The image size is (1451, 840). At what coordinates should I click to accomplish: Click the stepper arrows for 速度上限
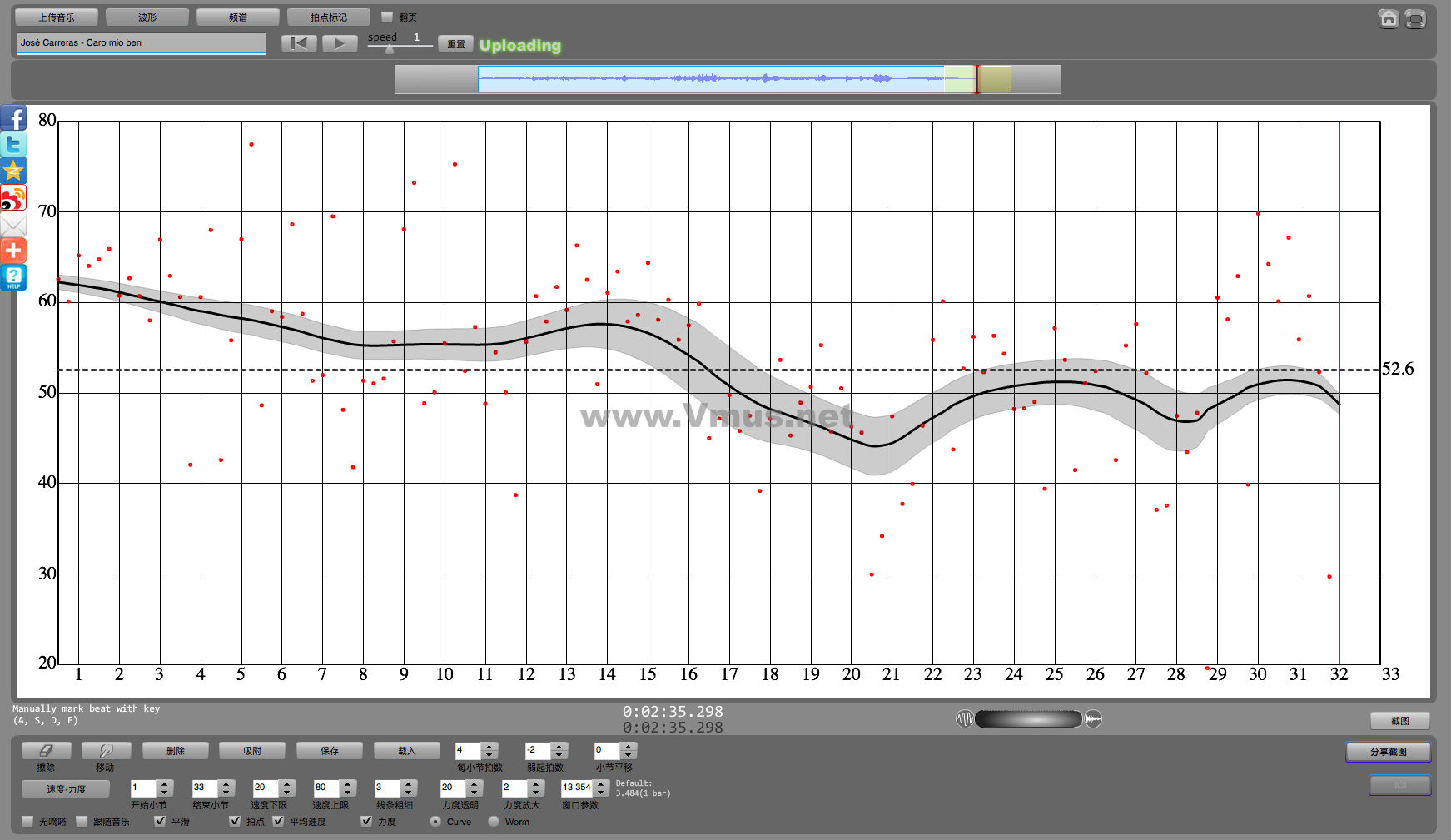[348, 788]
